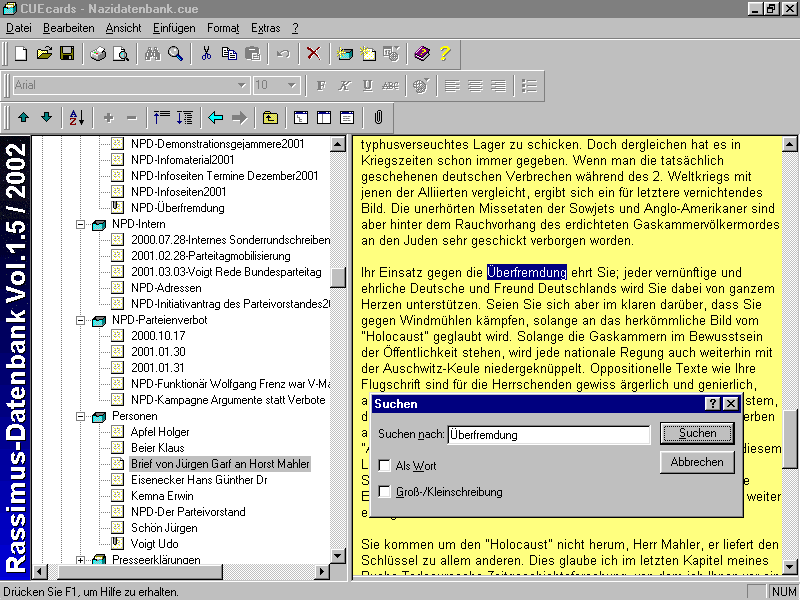The image size is (800, 600).
Task: Insert new category with teal folder icon
Action: coord(345,54)
